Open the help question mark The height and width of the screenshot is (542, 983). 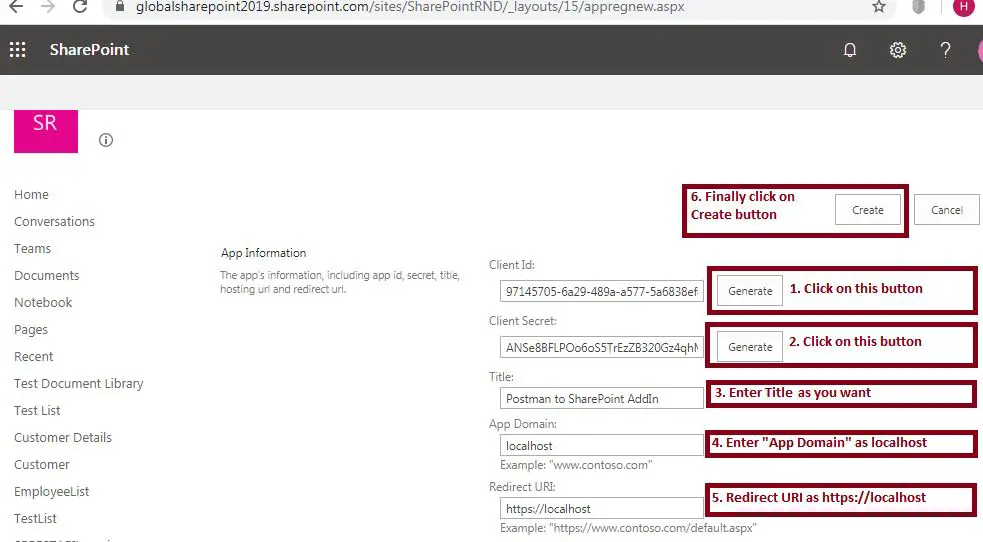[945, 50]
